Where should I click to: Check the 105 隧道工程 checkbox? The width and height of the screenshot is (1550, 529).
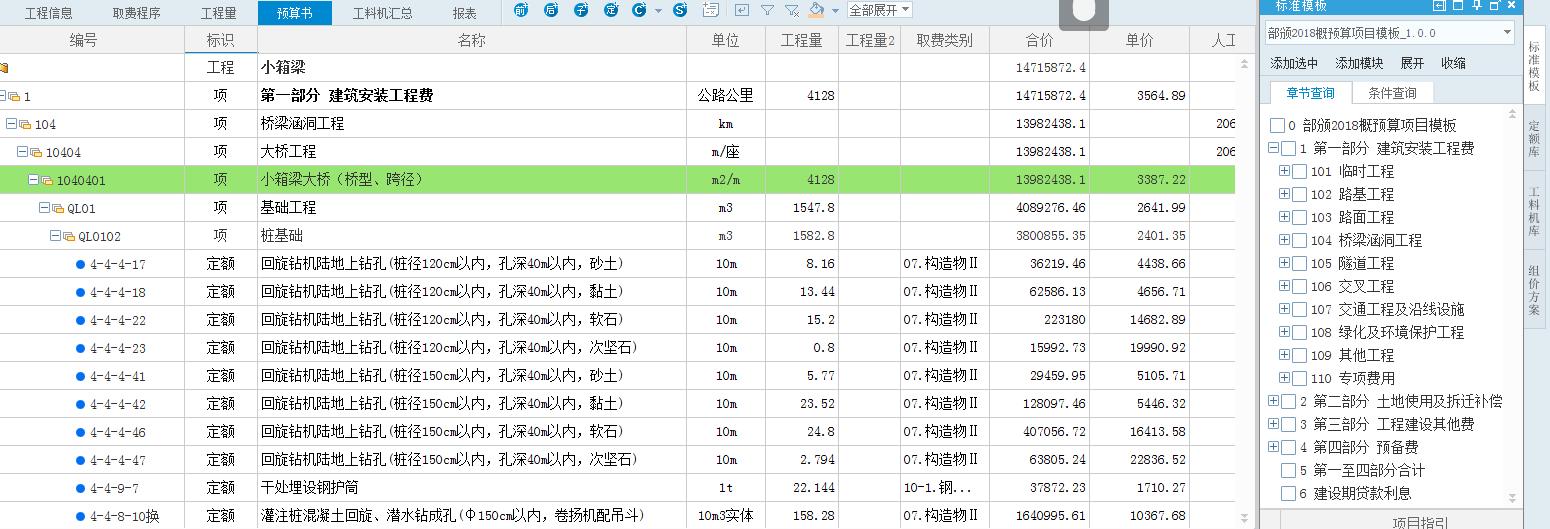click(x=1299, y=264)
